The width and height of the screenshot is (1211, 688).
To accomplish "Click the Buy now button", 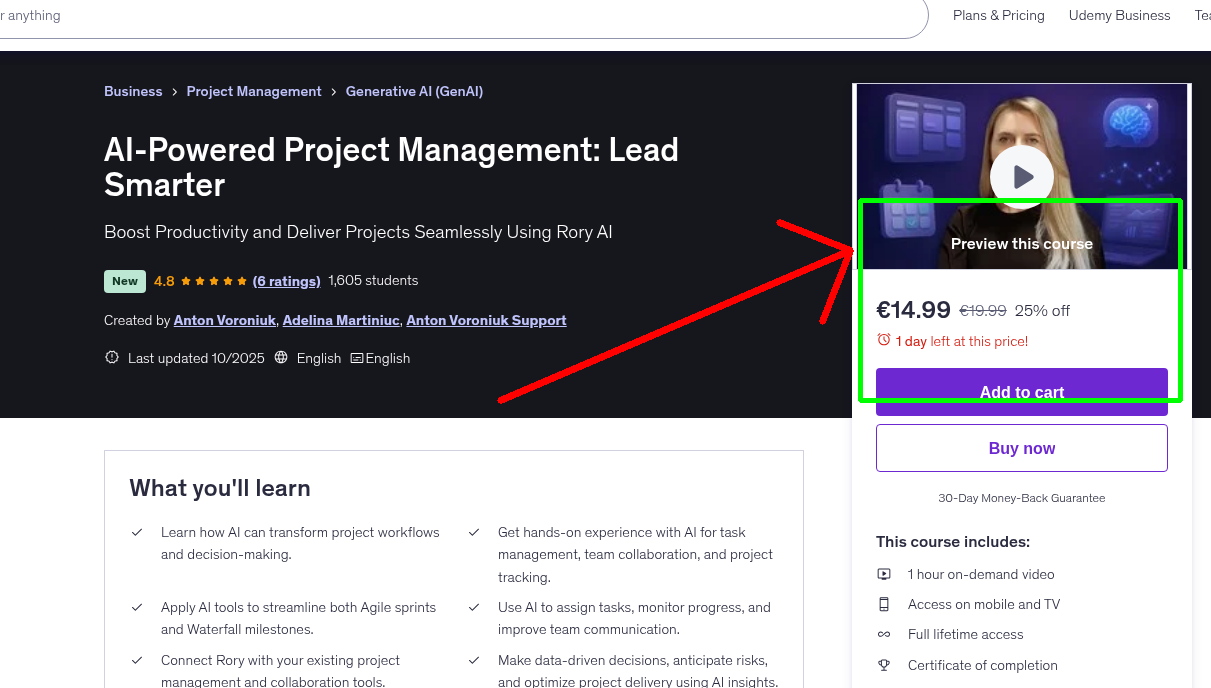I will 1021,447.
